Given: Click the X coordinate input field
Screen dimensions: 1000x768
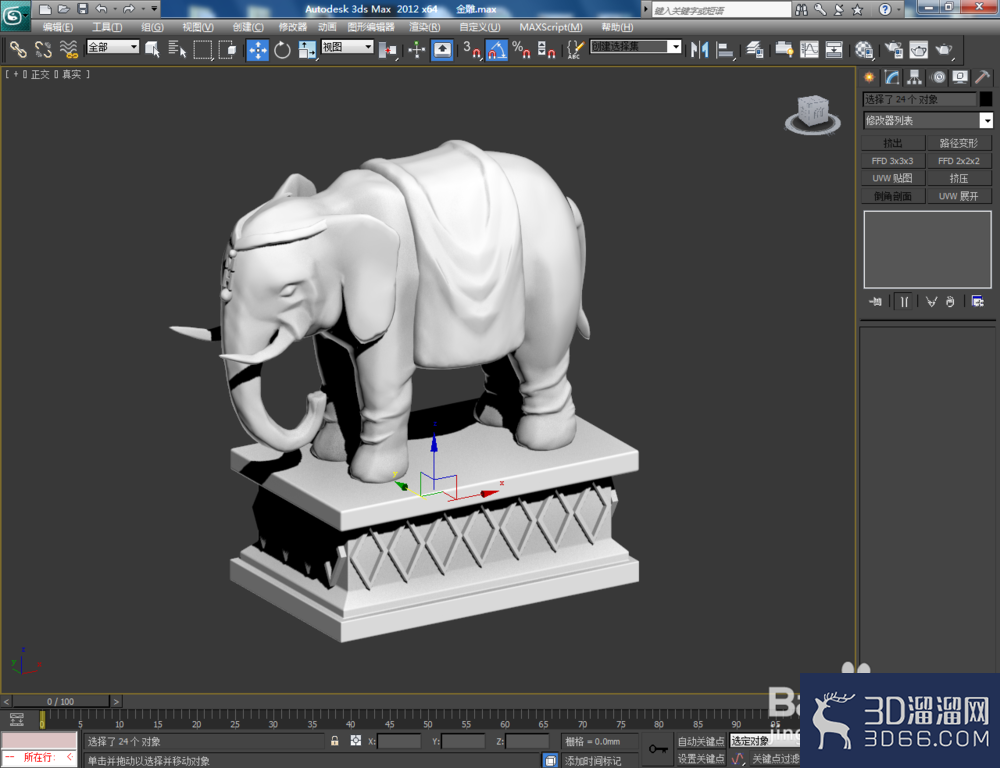Looking at the screenshot, I should point(399,741).
